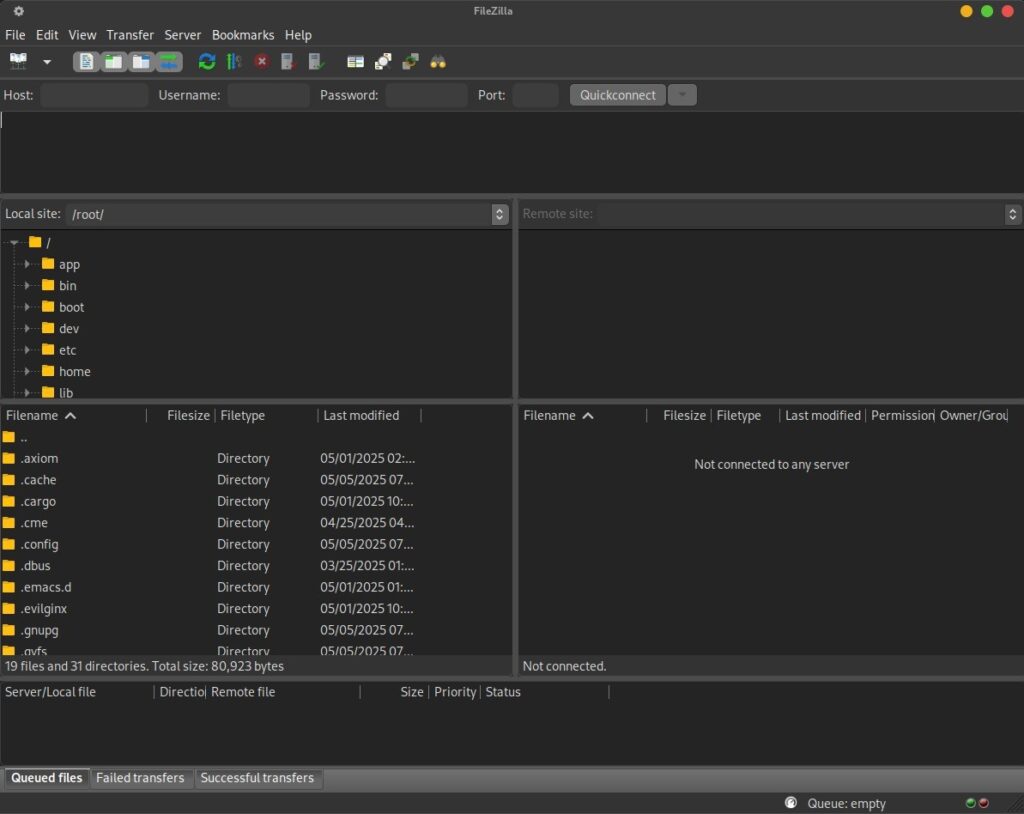Switch to Failed transfers tab

(x=140, y=777)
